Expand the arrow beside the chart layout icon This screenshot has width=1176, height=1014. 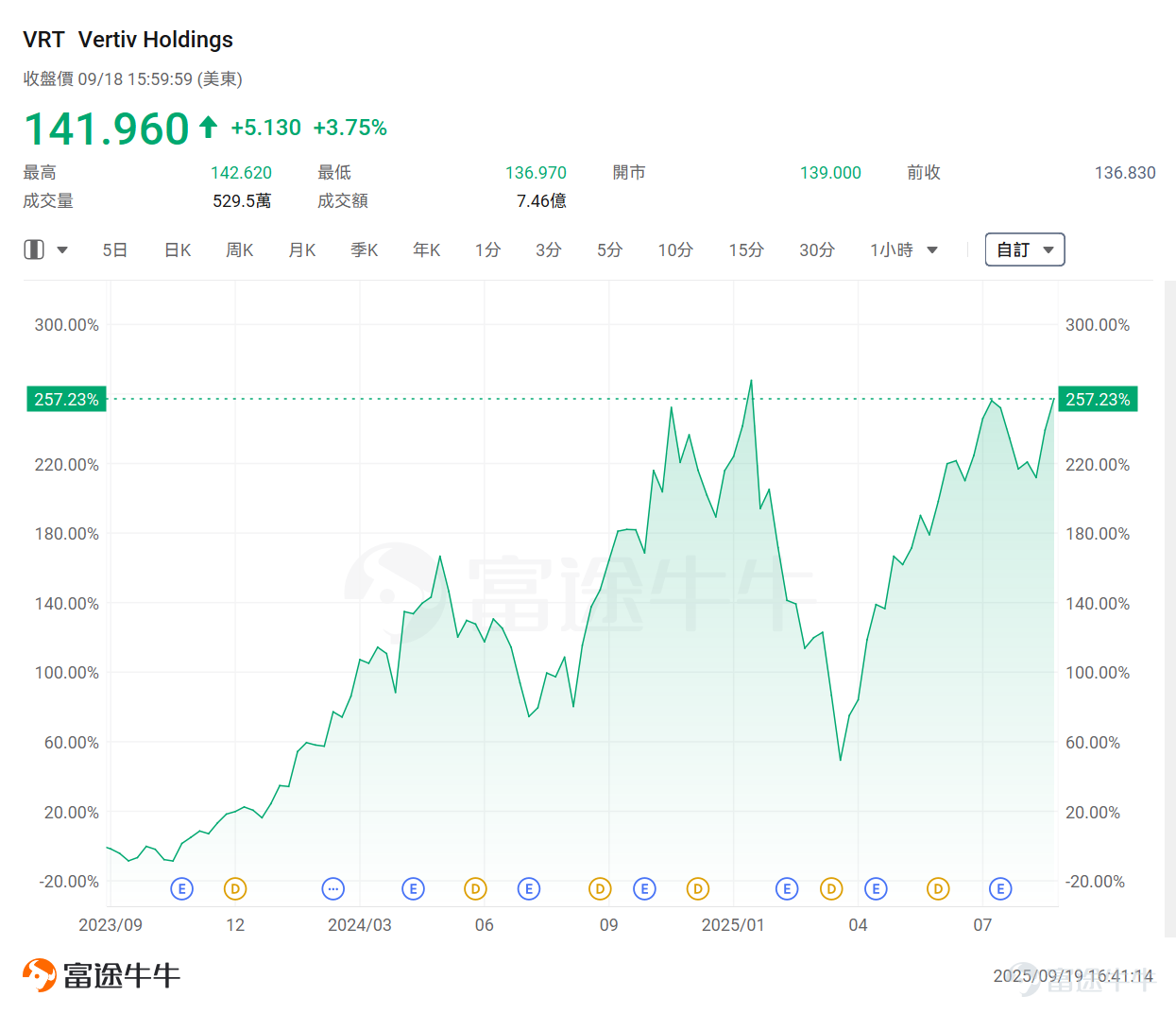(62, 250)
